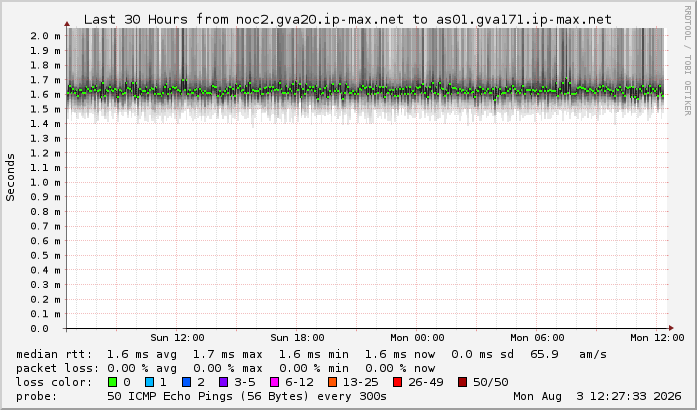The height and width of the screenshot is (410, 697).
Task: Click the '0.00 % avg' packet loss value
Action: [x=142, y=369]
